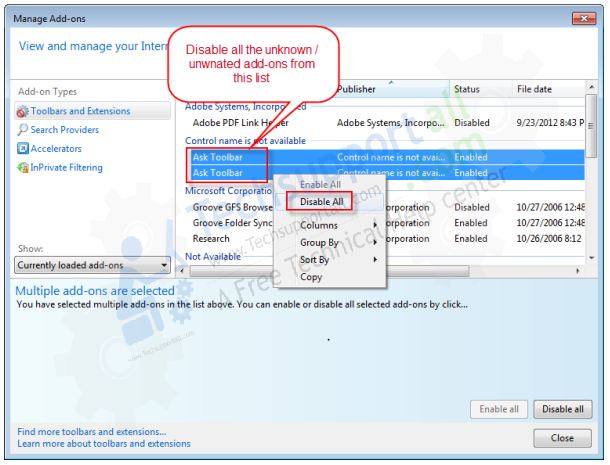Click the Microsoft Corporation group header
The height and width of the screenshot is (465, 610).
pyautogui.click(x=228, y=191)
